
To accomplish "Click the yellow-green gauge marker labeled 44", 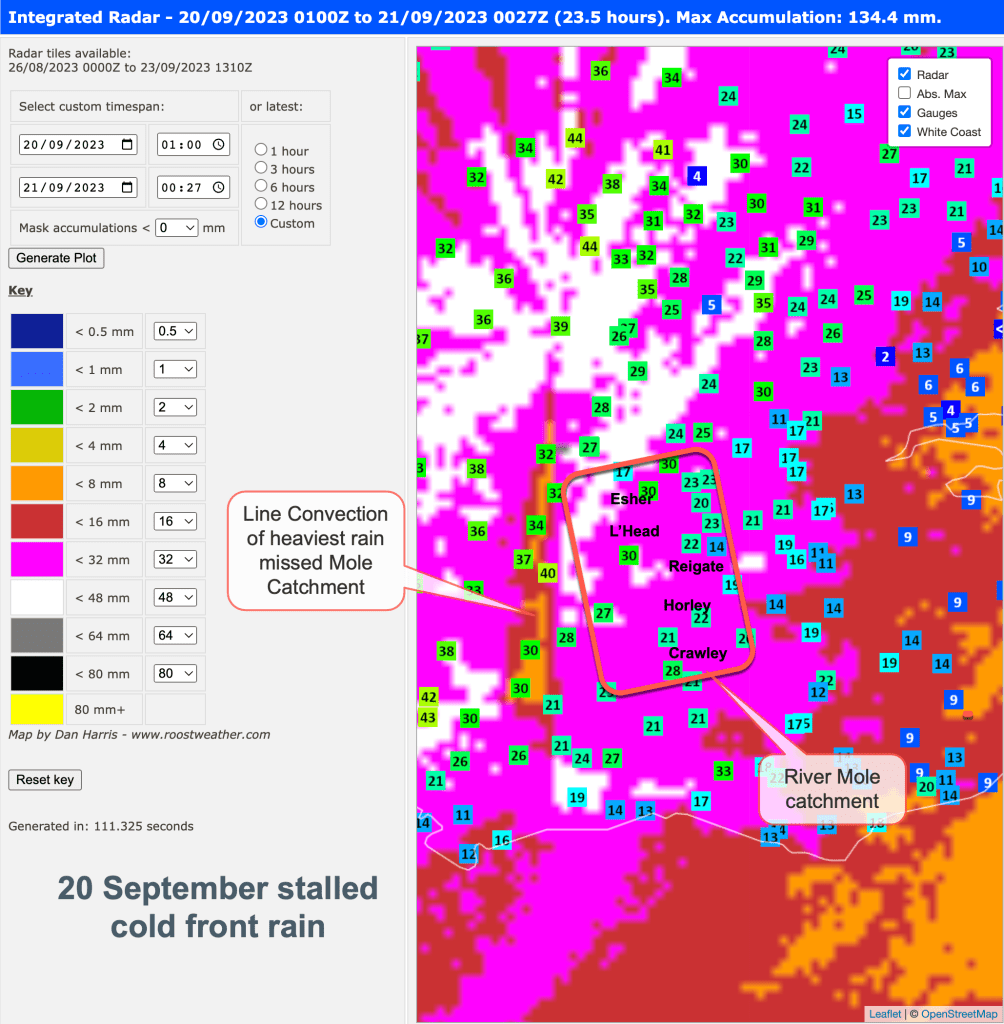I will [x=575, y=139].
